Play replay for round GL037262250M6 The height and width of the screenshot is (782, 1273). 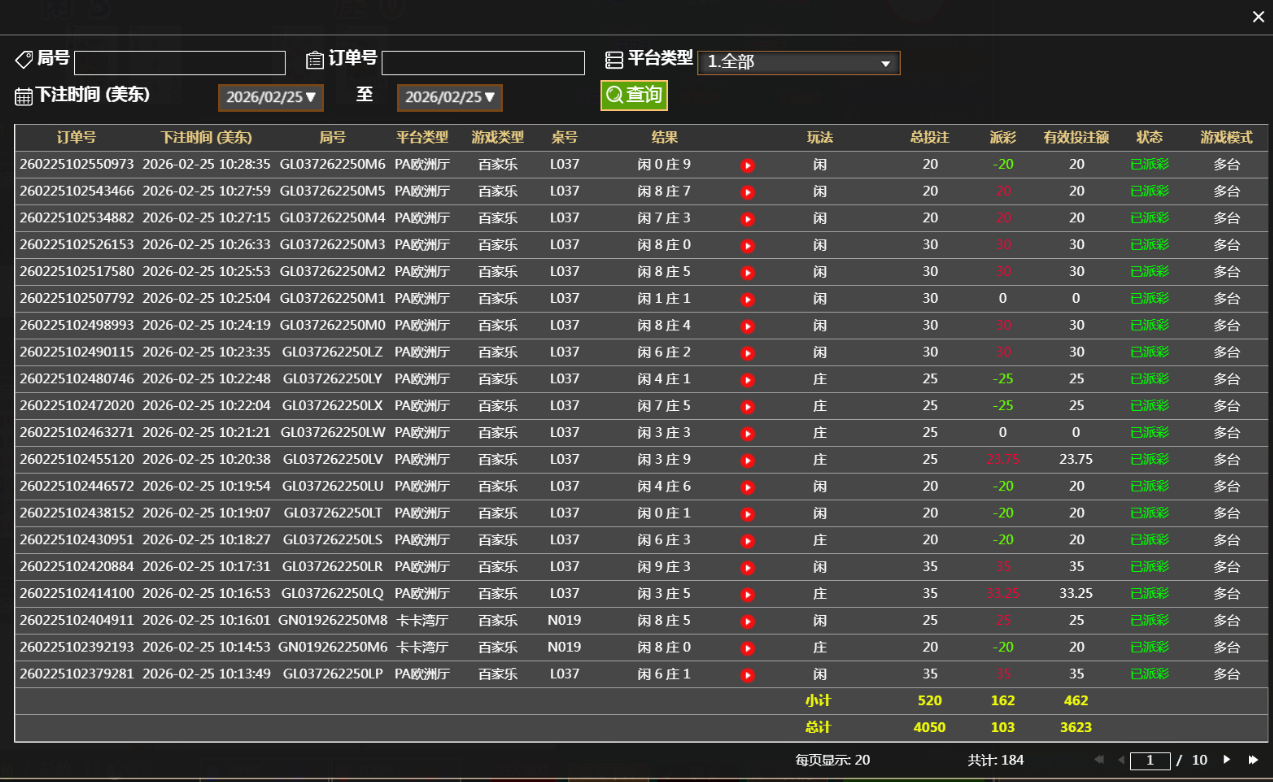click(x=747, y=165)
